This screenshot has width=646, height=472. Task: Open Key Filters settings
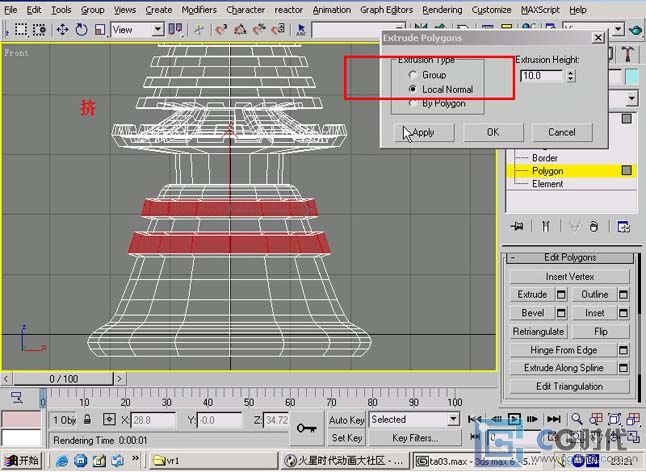point(415,437)
